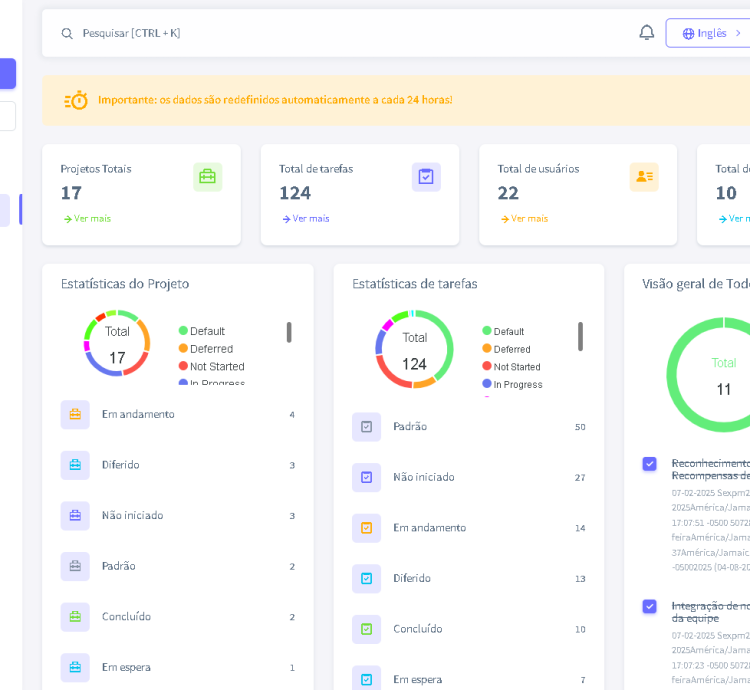Click the Total de usuários contact icon
Image resolution: width=750 pixels, height=690 pixels.
pyautogui.click(x=644, y=177)
